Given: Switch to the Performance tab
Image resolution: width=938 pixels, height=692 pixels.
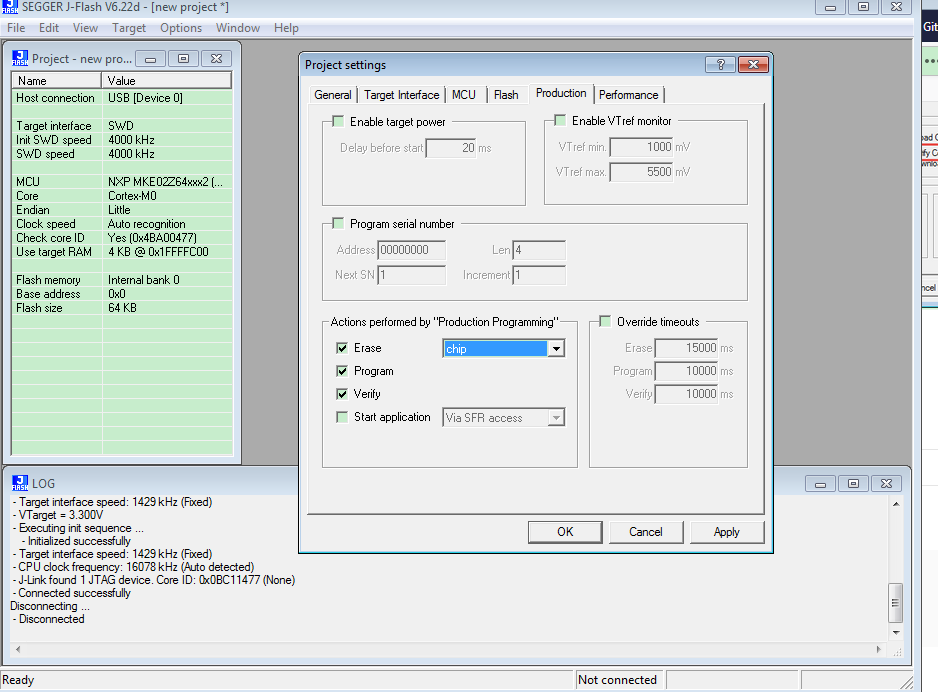Looking at the screenshot, I should 629,95.
